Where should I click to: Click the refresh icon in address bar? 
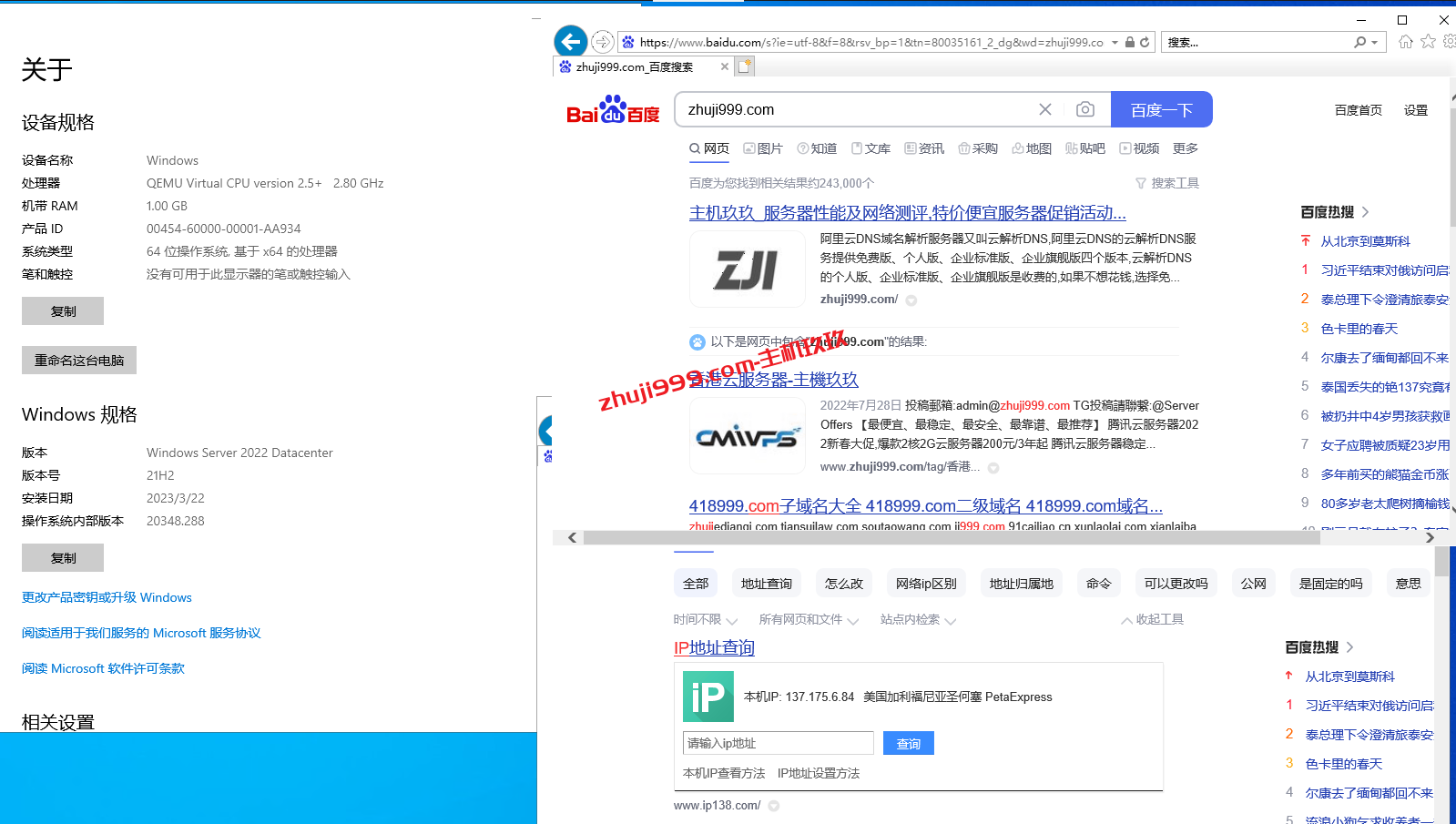[1145, 42]
